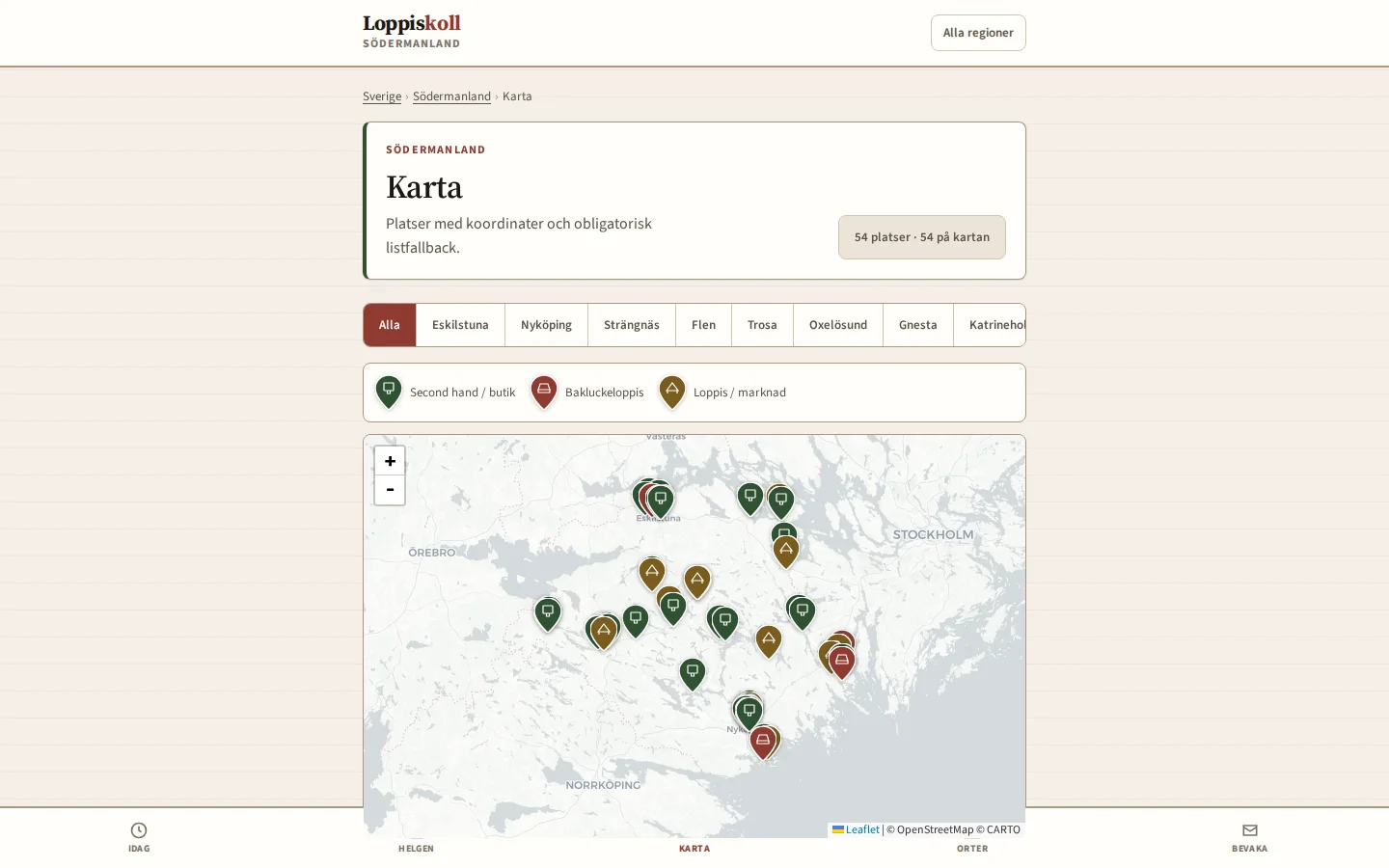Select the Alla filter tab
The image size is (1389, 868).
coord(390,325)
